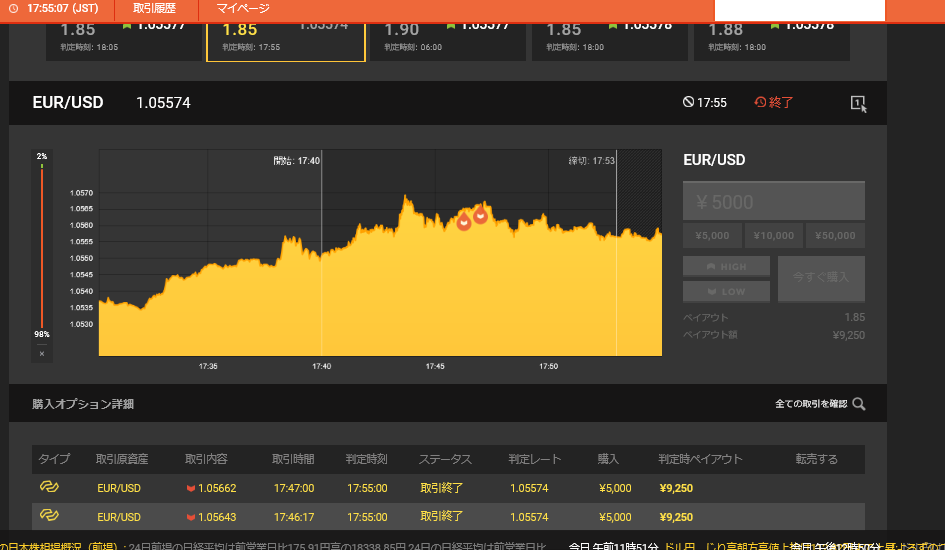Click the chain icon in the 17:46:17 trade row

pos(49,516)
